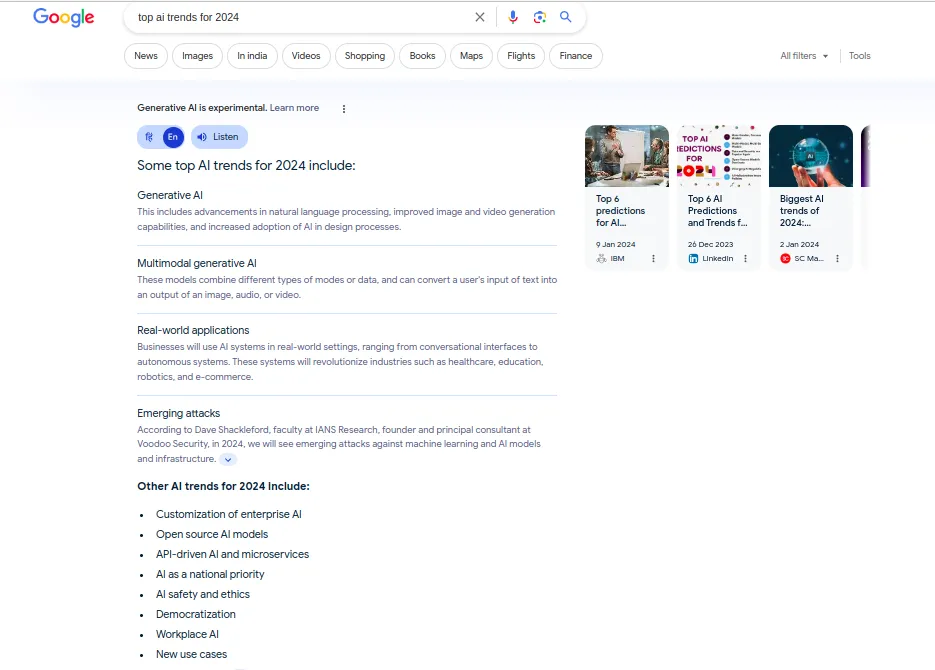
Task: Open the Images search tab
Action: [x=197, y=56]
